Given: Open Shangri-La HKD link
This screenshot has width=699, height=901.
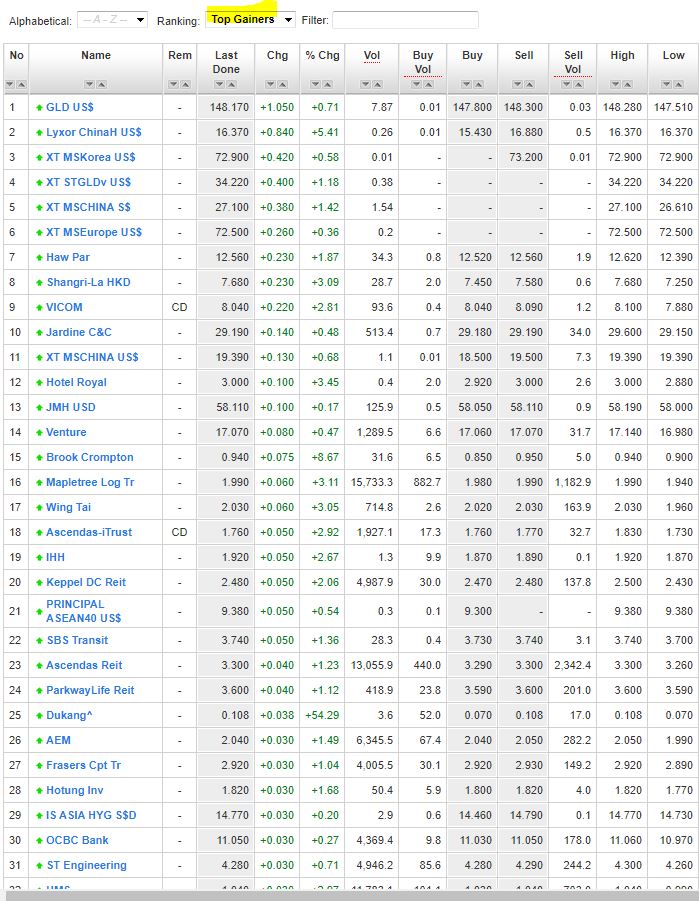Looking at the screenshot, I should (x=89, y=282).
